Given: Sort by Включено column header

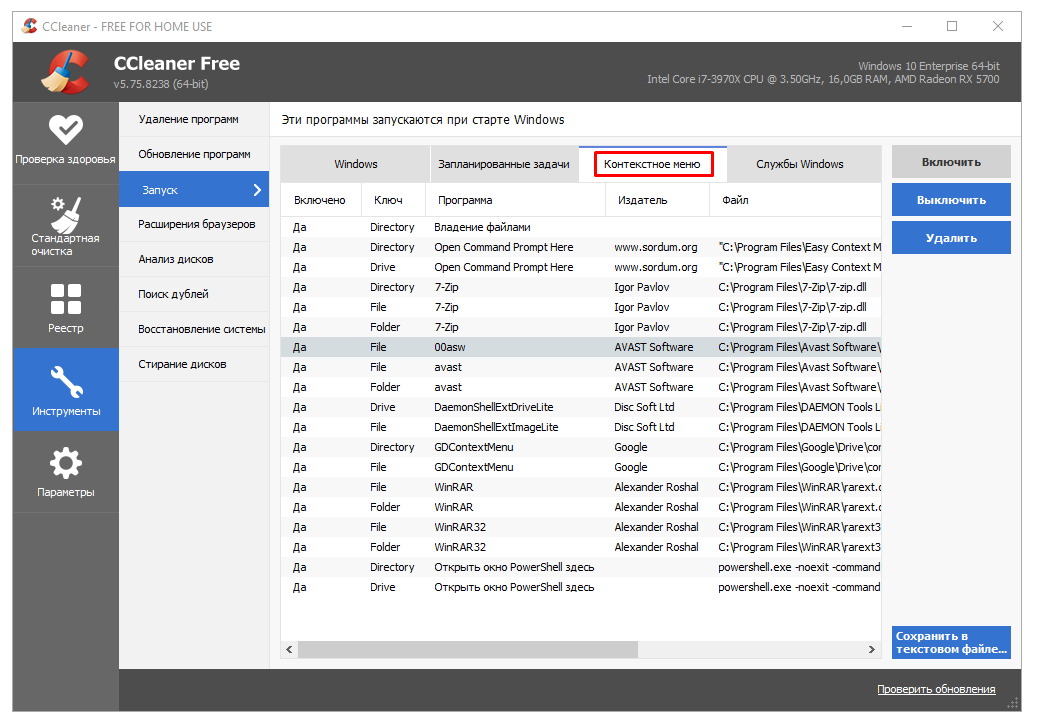Looking at the screenshot, I should click(x=321, y=200).
